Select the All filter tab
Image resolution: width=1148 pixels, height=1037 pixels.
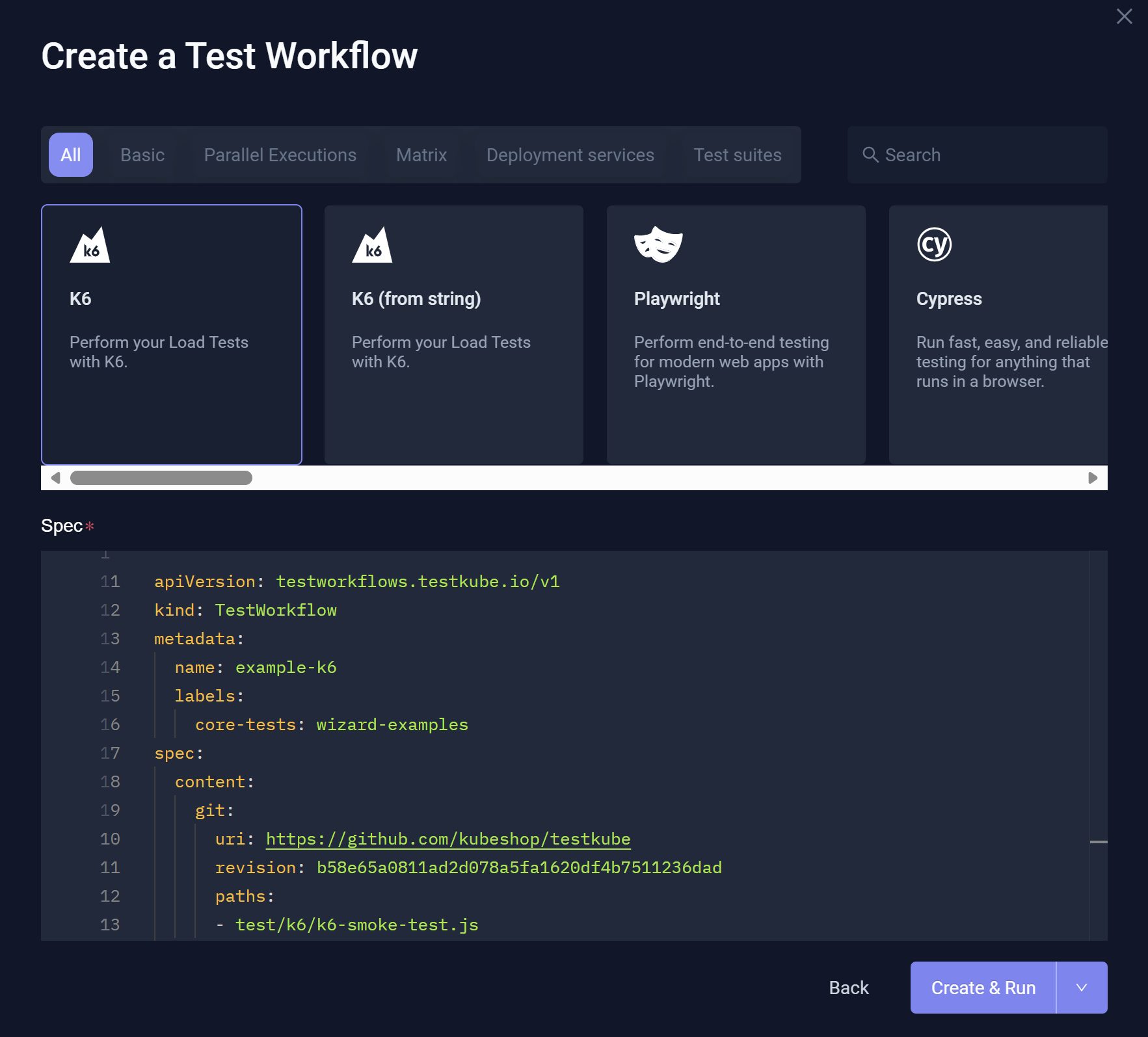click(71, 155)
